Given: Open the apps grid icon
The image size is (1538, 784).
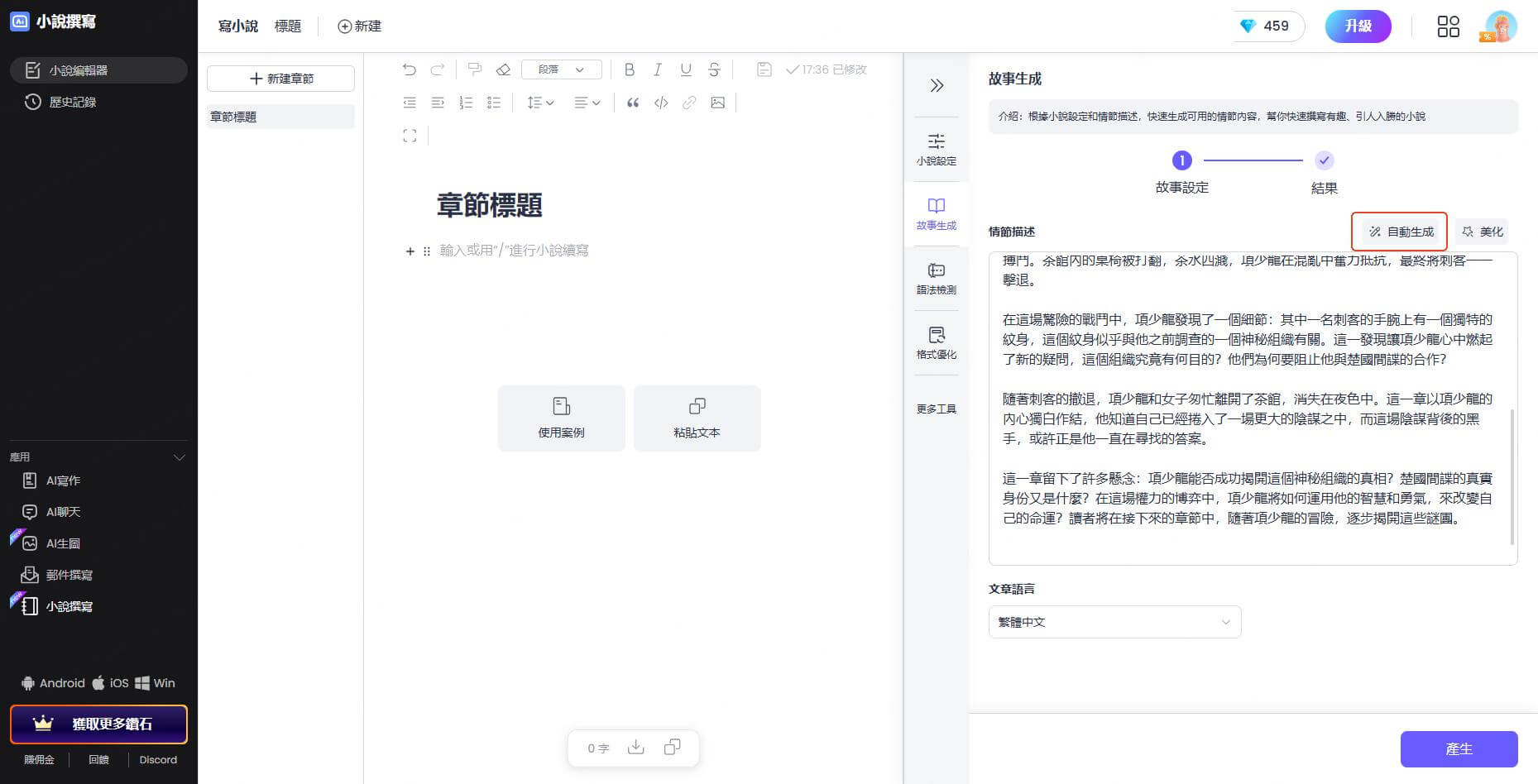Looking at the screenshot, I should tap(1448, 26).
